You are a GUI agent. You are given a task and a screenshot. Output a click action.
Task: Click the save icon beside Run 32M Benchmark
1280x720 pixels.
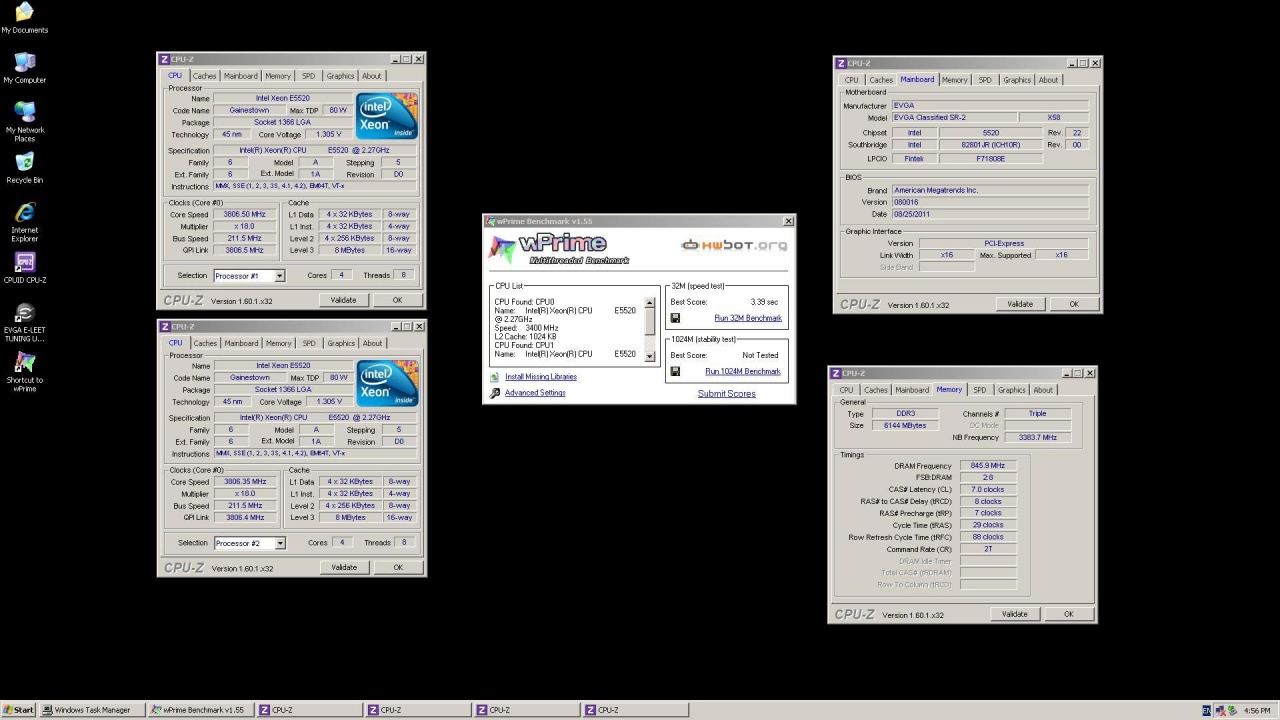(x=675, y=318)
